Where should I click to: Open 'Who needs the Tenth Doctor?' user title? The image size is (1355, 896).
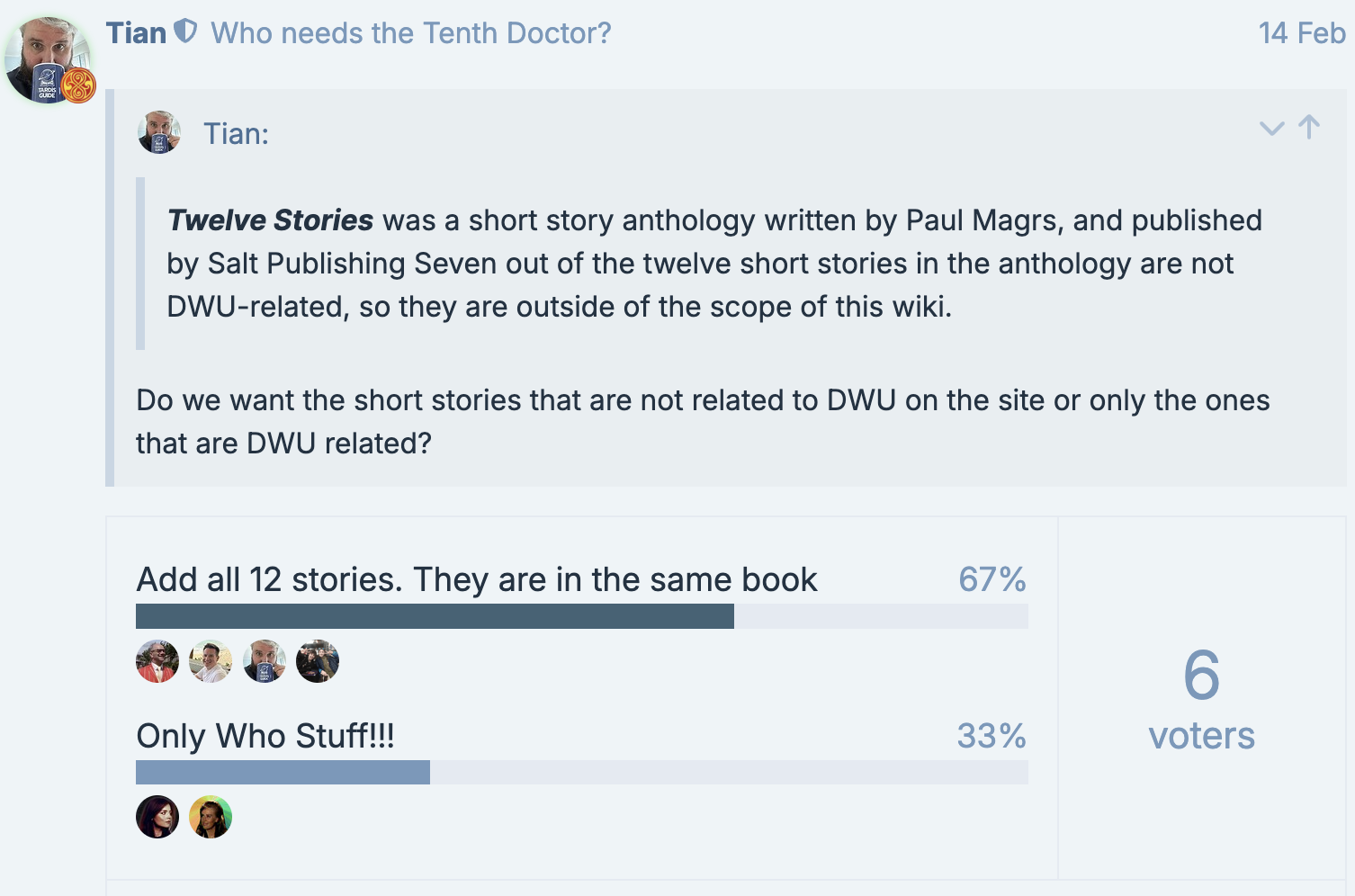411,33
